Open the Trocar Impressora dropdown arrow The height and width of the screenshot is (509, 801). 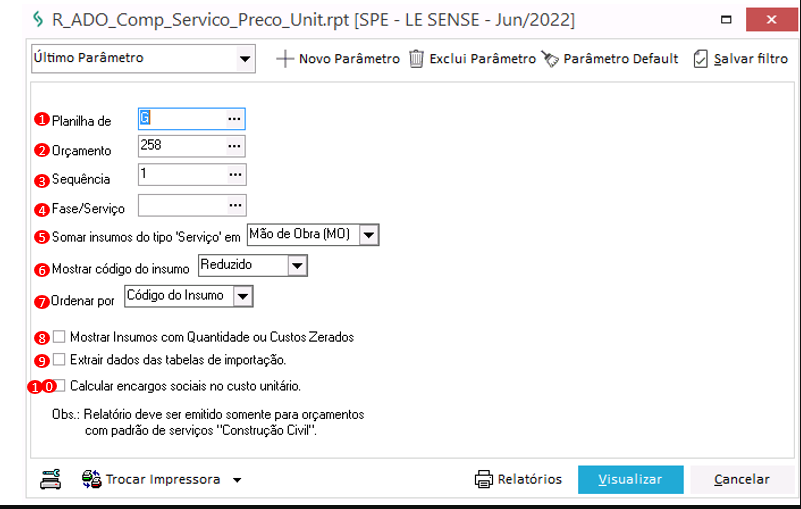[237, 480]
